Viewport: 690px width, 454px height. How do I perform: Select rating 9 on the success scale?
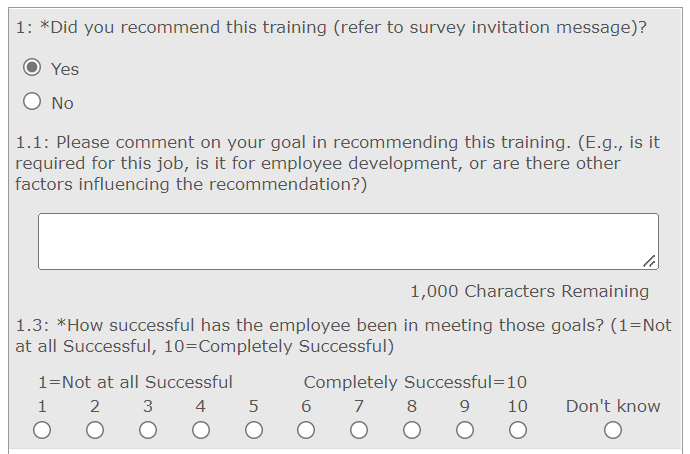(x=465, y=430)
